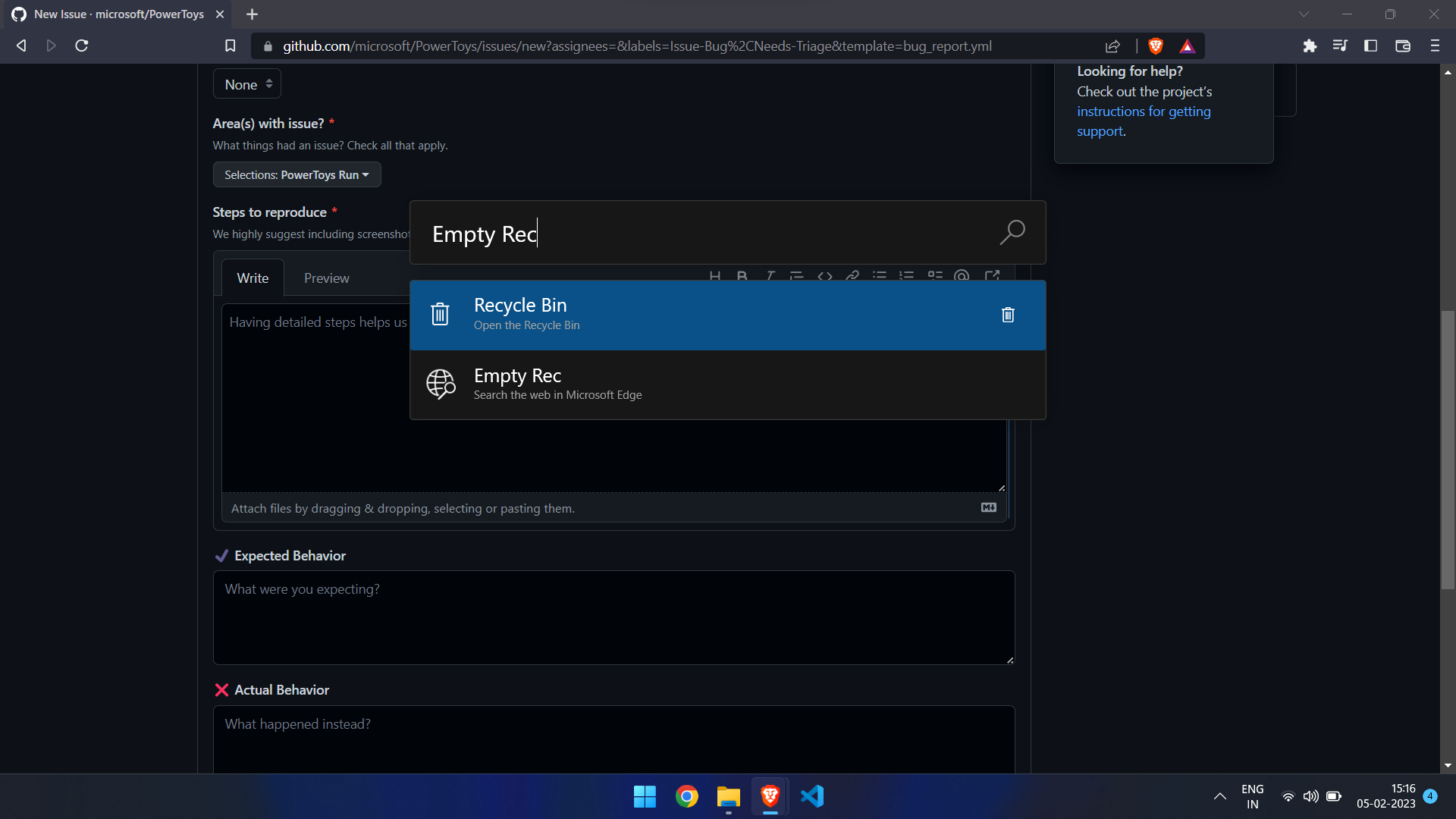Mention a user with the @ icon
Image resolution: width=1456 pixels, height=819 pixels.
[962, 275]
